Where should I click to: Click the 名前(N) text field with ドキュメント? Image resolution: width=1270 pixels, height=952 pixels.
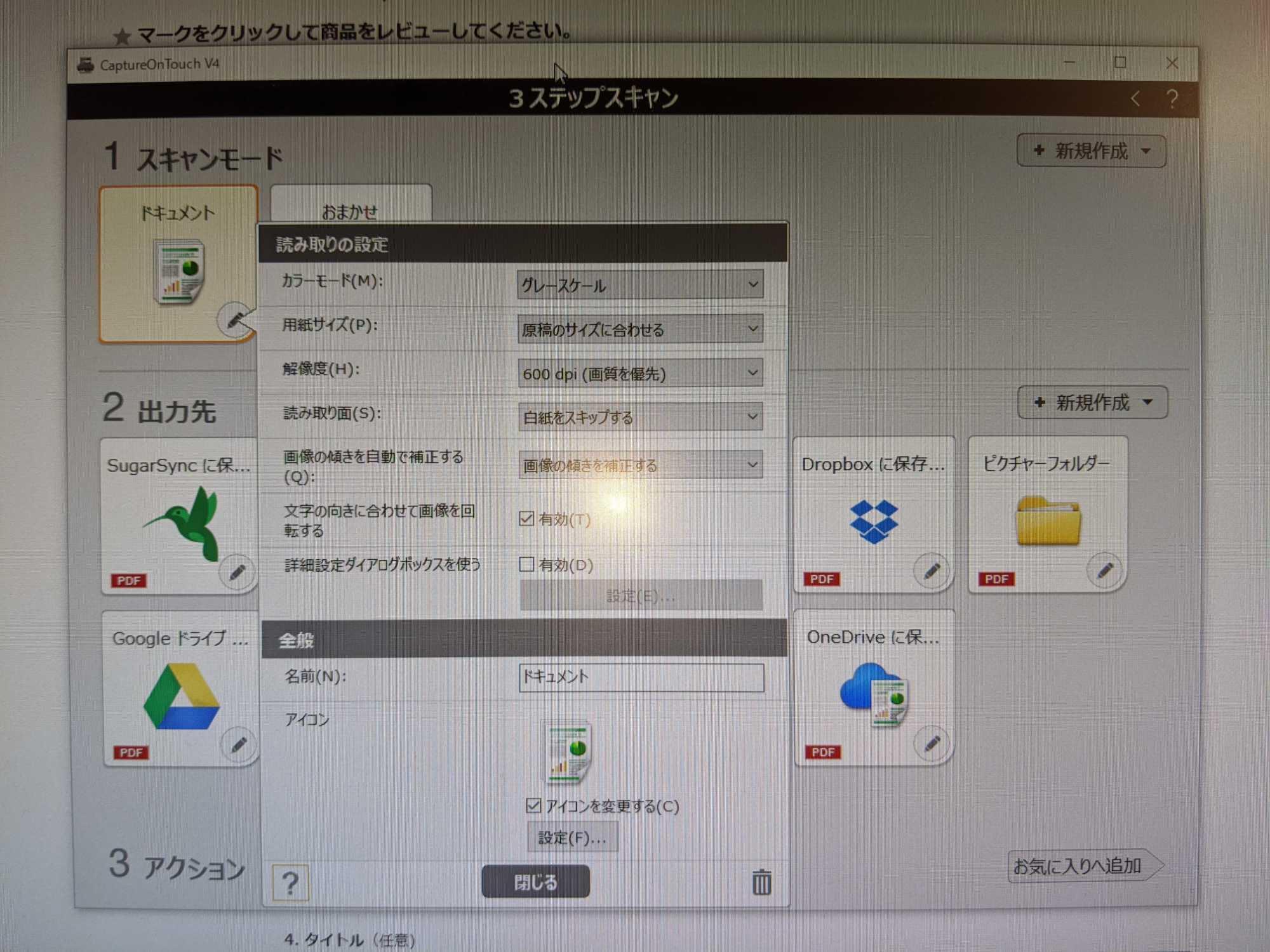(641, 677)
